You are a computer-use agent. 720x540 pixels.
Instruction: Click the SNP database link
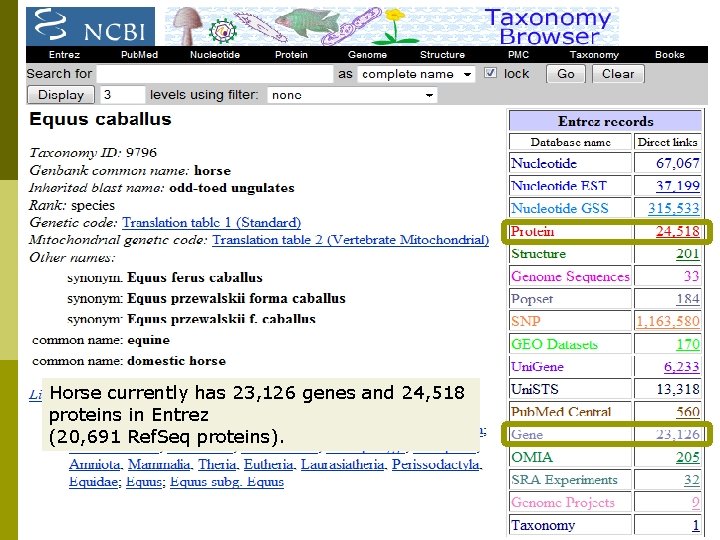526,321
